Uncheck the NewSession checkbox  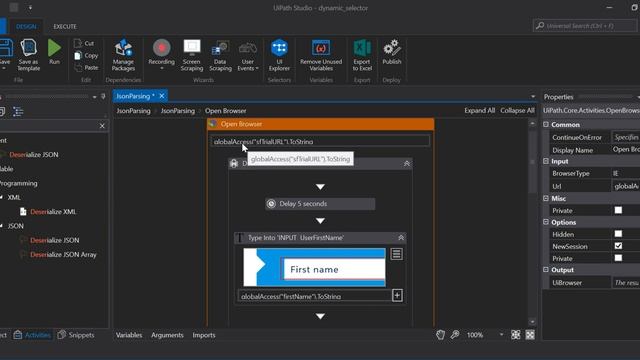pyautogui.click(x=618, y=246)
